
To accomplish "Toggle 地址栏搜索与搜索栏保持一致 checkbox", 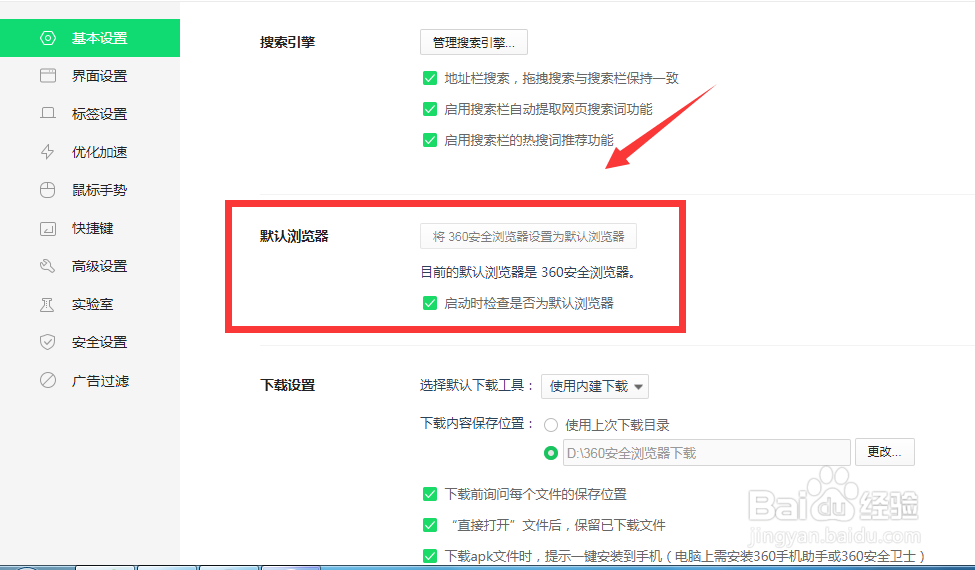I will point(430,78).
